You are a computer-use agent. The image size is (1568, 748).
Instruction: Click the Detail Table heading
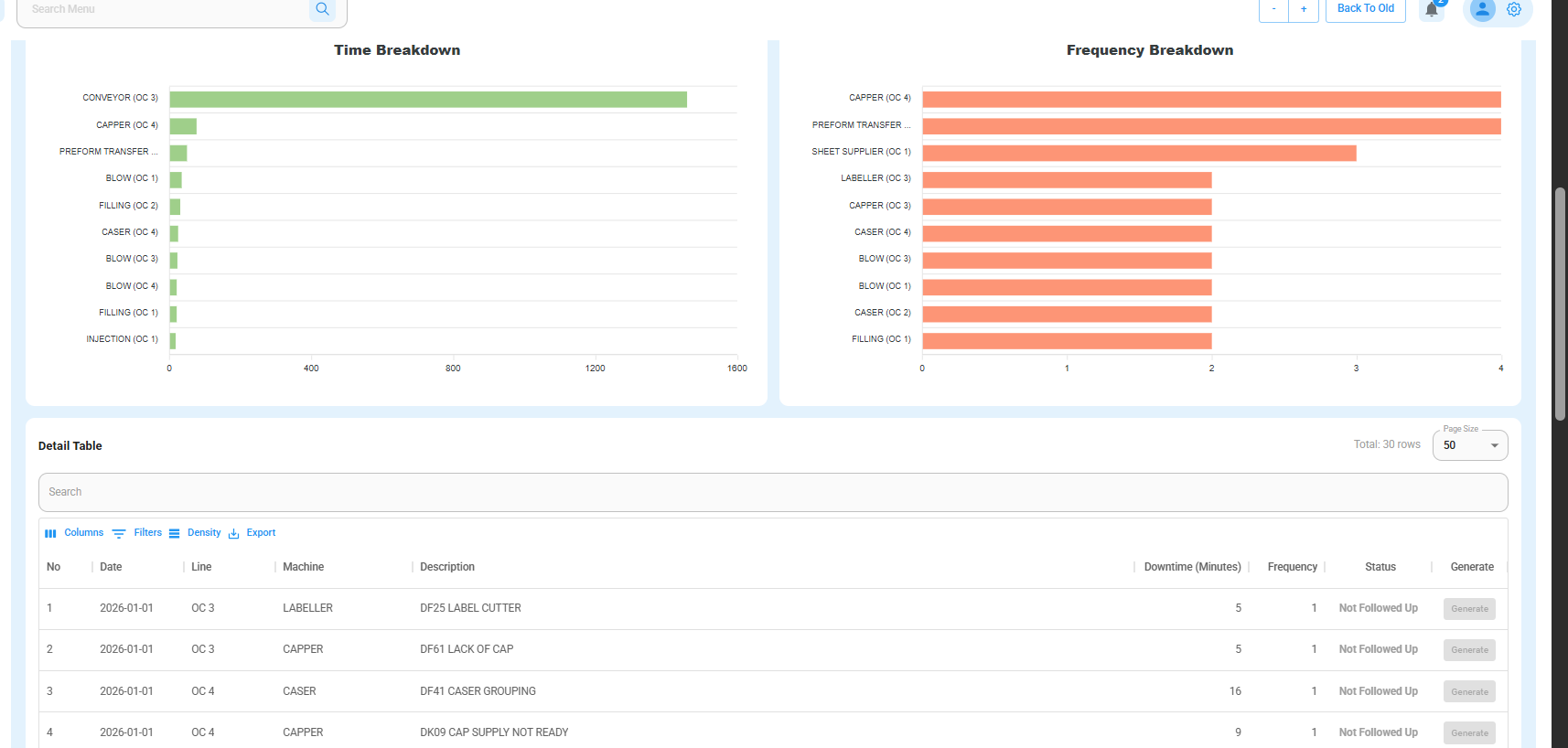(x=70, y=446)
